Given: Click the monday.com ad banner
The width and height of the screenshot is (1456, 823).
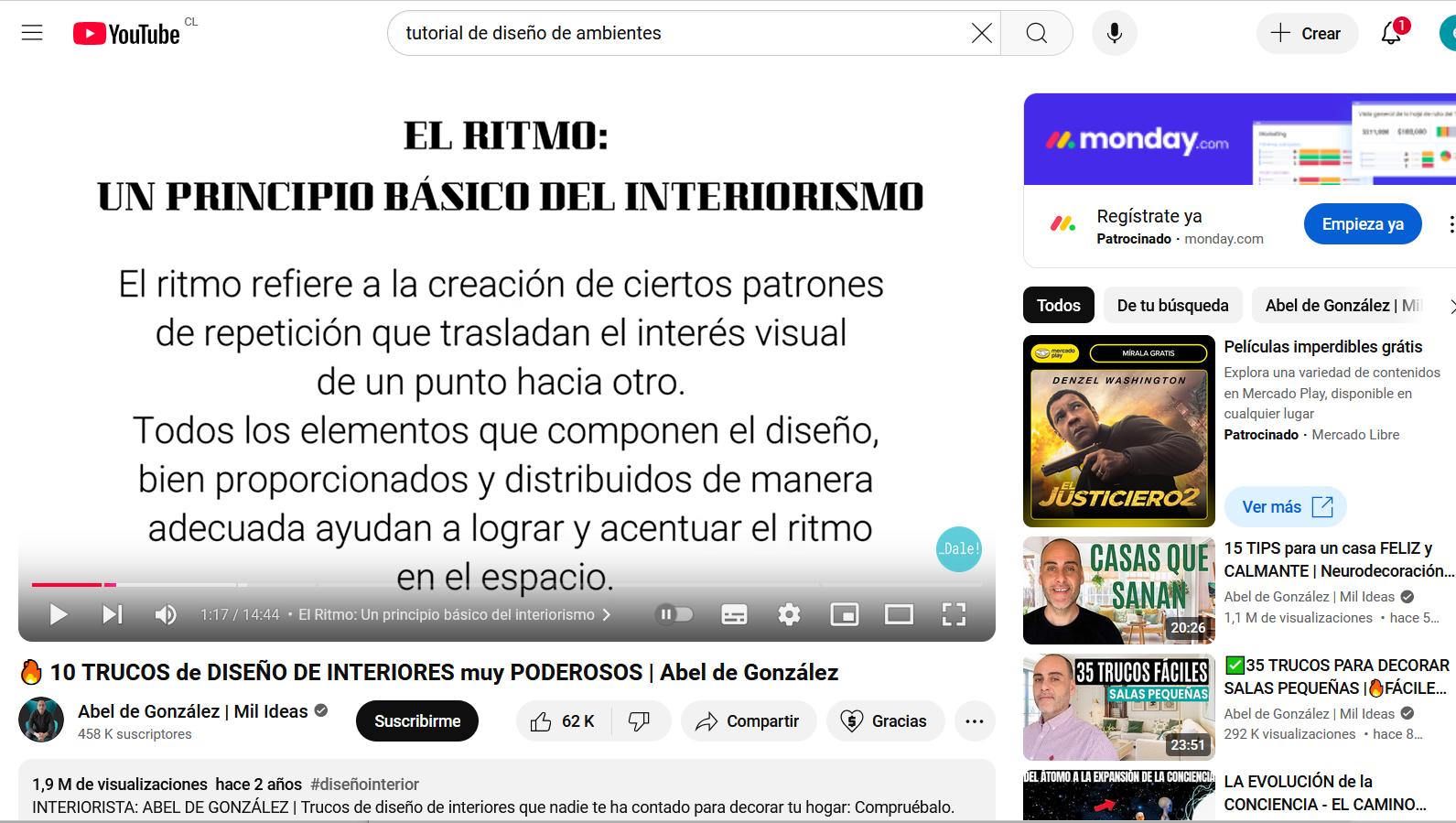Looking at the screenshot, I should tap(1240, 139).
